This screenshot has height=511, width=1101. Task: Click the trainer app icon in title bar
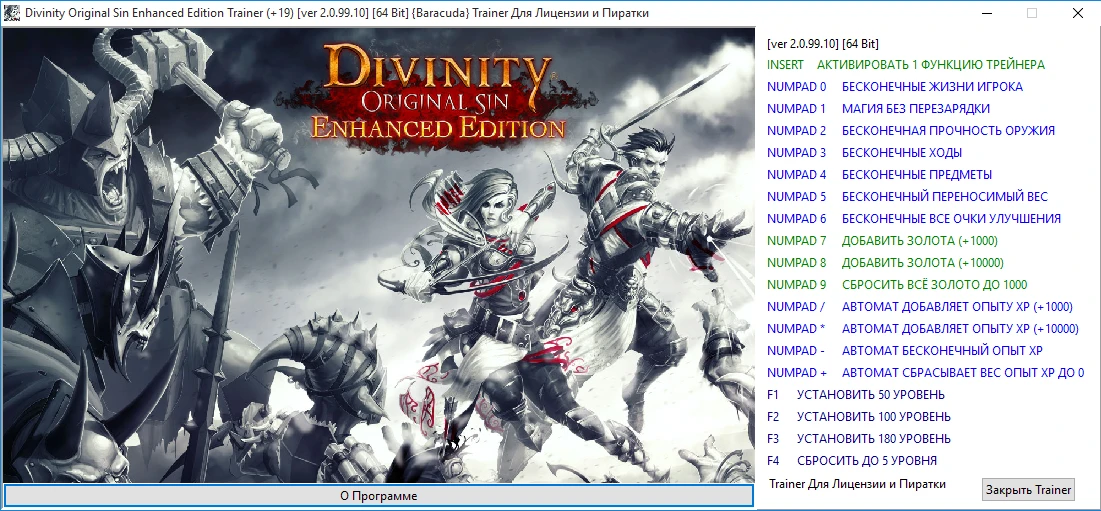point(12,13)
